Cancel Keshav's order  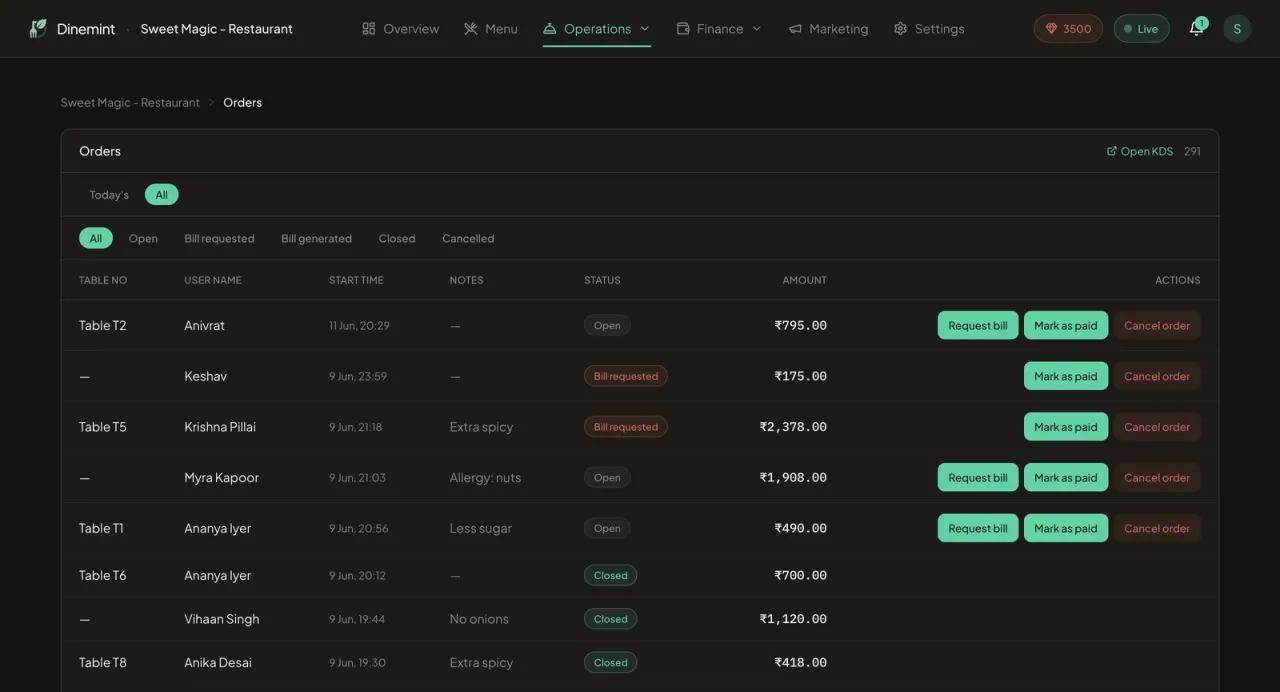pyautogui.click(x=1157, y=376)
